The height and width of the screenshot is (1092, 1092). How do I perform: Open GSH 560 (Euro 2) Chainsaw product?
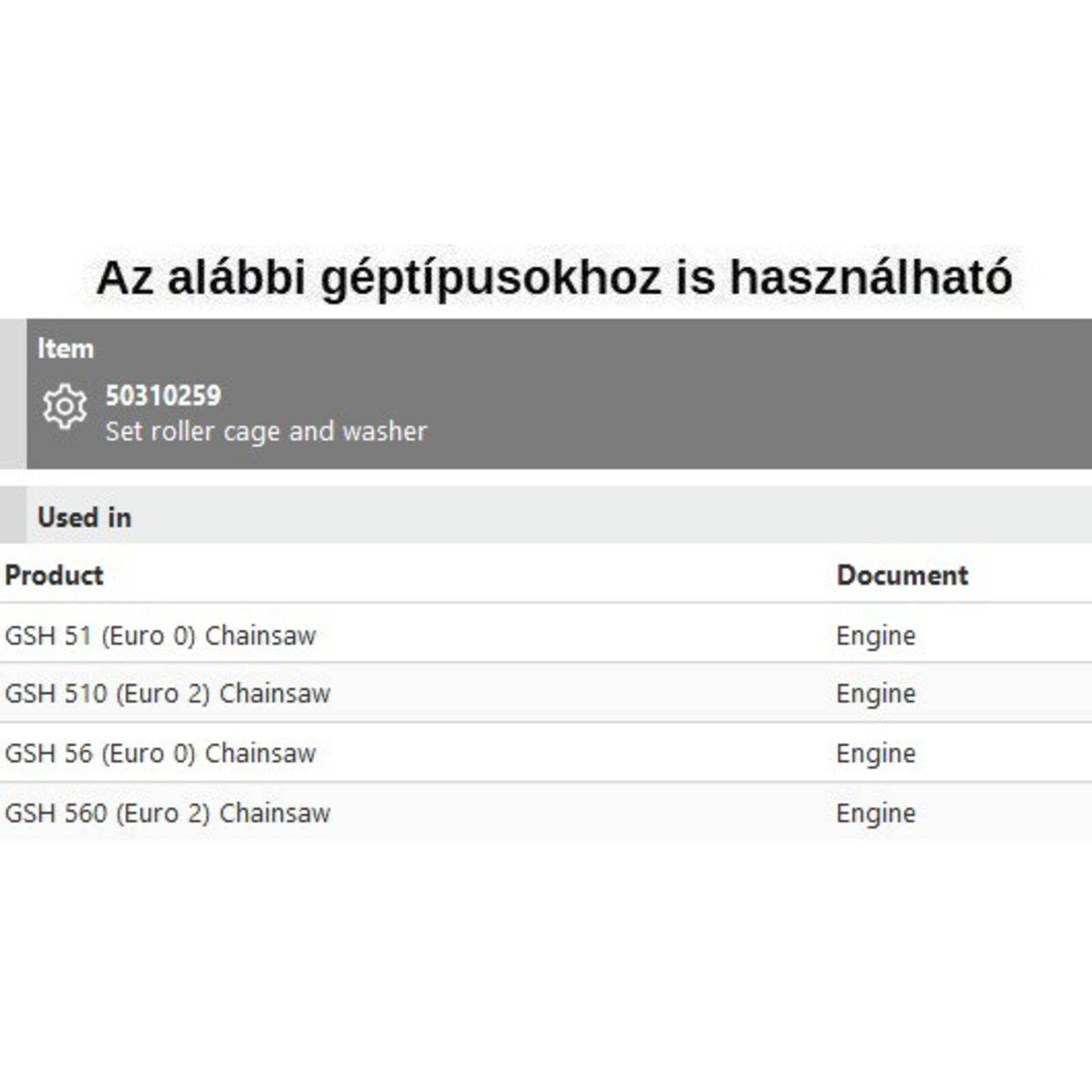tap(167, 813)
